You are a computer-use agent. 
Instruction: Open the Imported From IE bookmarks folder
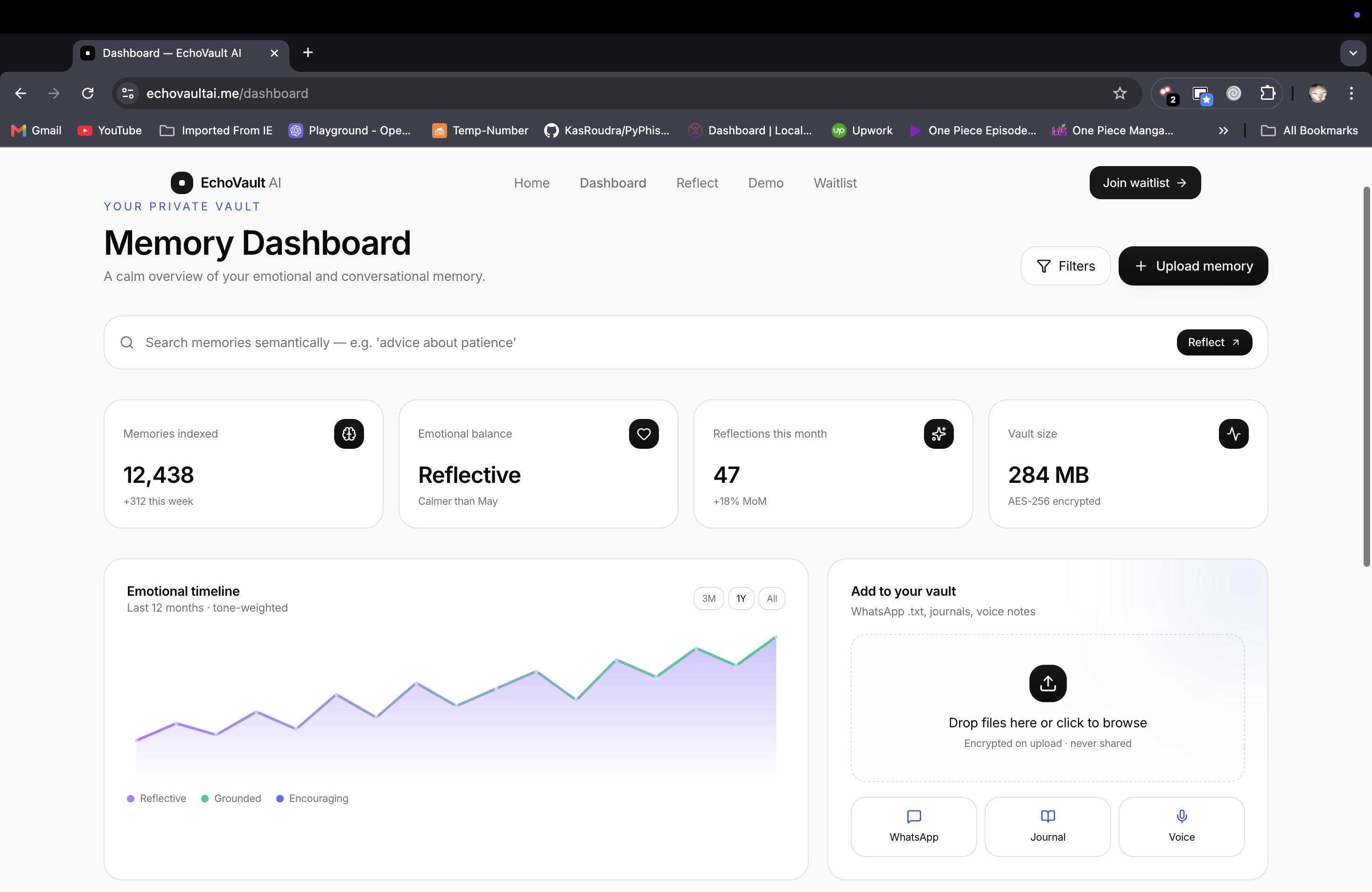pos(216,131)
